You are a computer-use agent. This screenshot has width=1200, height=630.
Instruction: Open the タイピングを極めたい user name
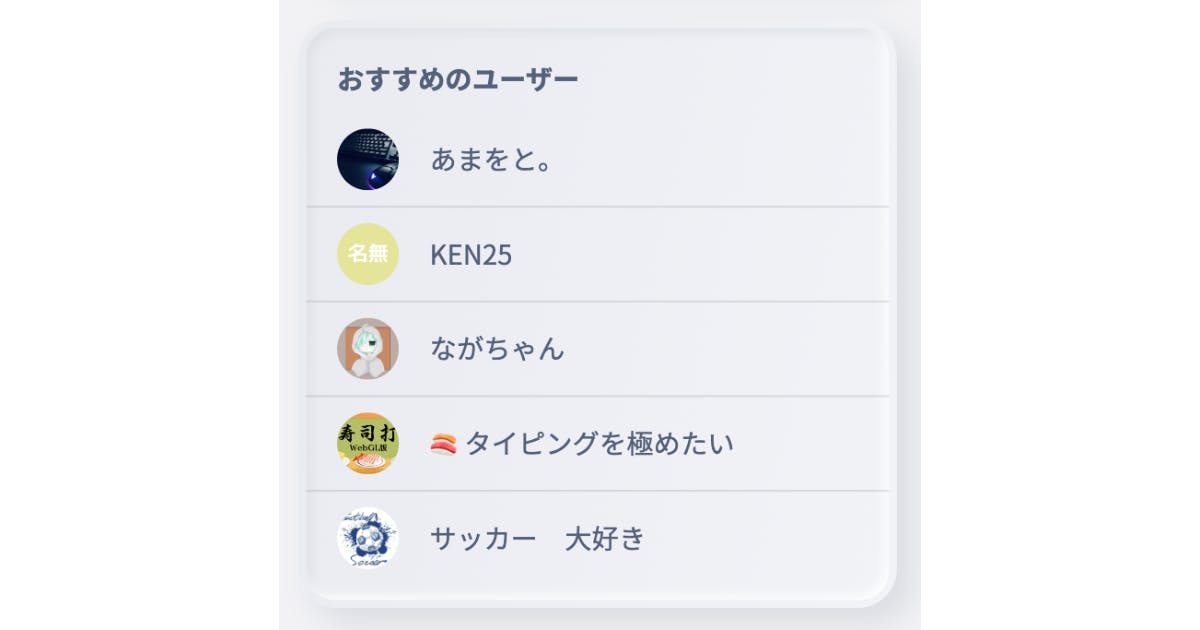(x=599, y=443)
